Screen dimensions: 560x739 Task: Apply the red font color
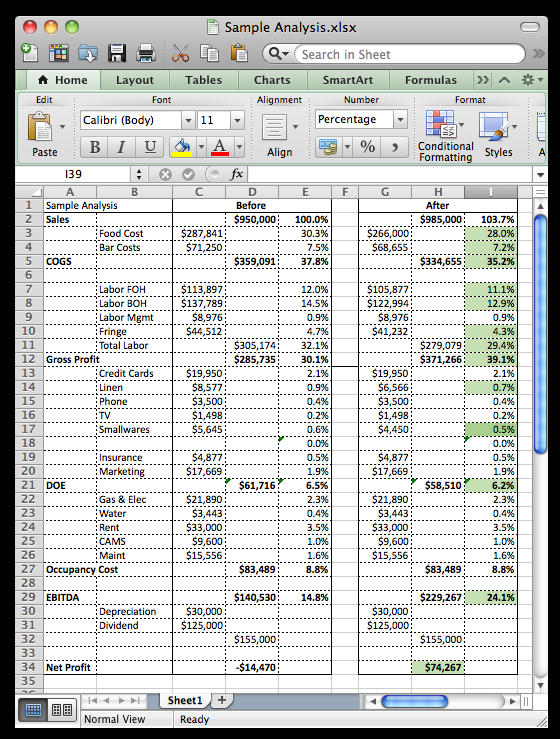[x=220, y=147]
